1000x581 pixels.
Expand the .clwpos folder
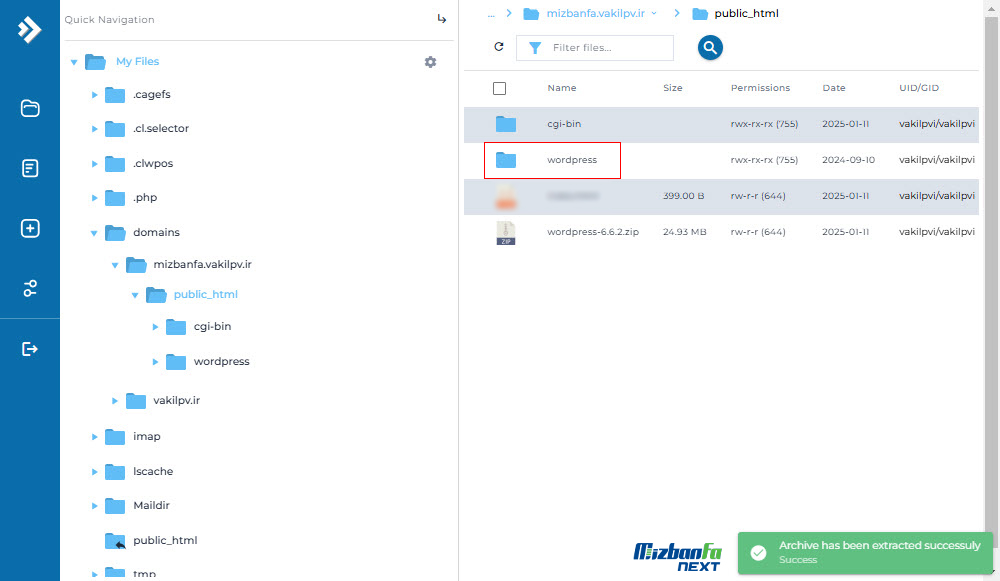click(94, 164)
